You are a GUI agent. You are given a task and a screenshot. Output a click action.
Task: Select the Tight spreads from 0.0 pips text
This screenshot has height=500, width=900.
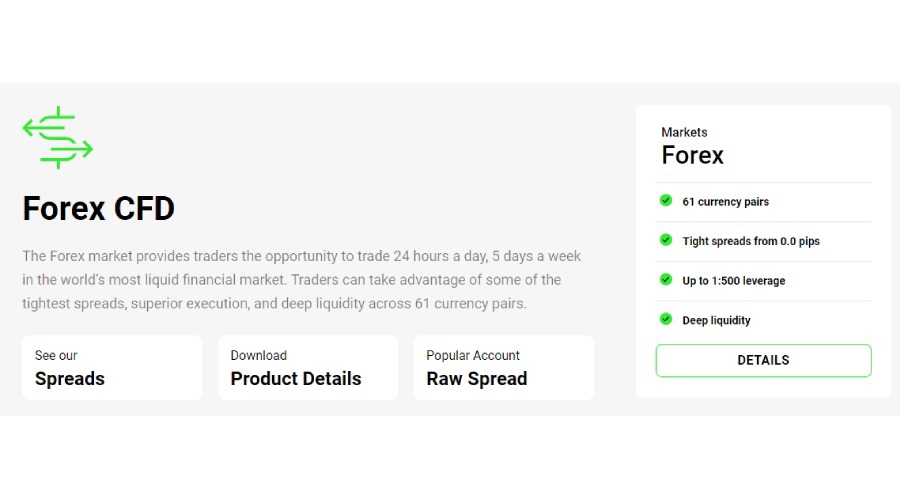[x=751, y=241]
